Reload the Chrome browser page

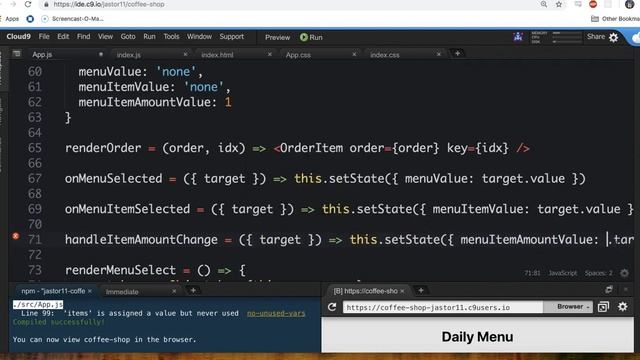[x=28, y=4]
